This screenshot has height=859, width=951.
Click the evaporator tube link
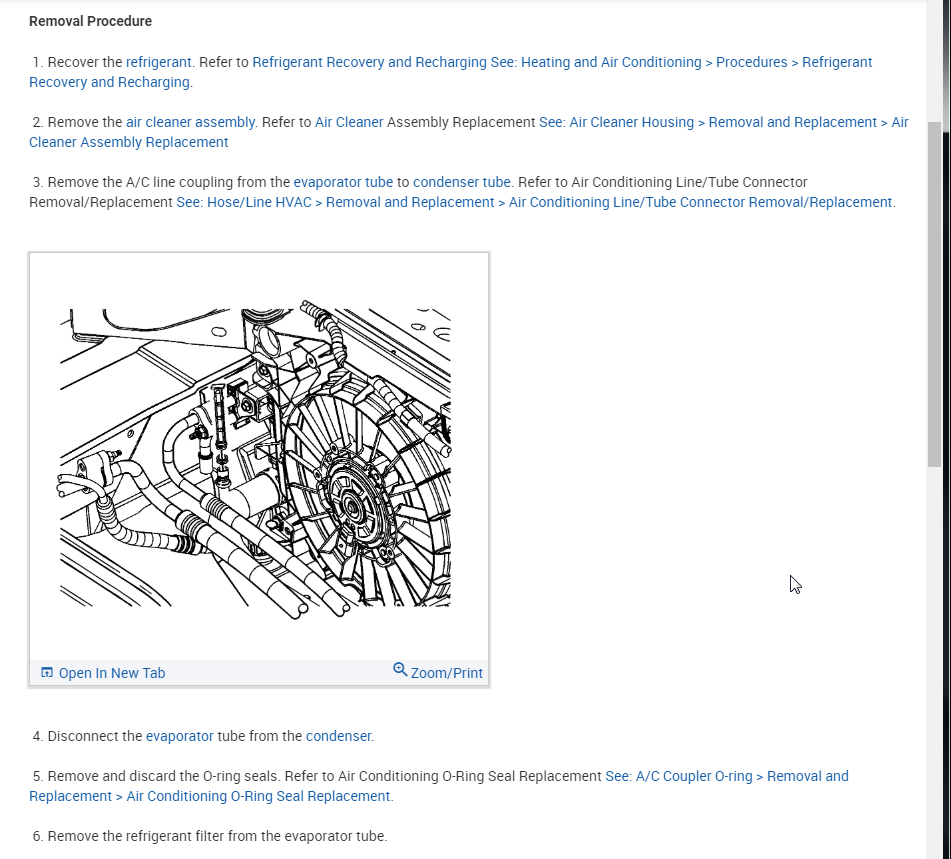[x=343, y=183]
